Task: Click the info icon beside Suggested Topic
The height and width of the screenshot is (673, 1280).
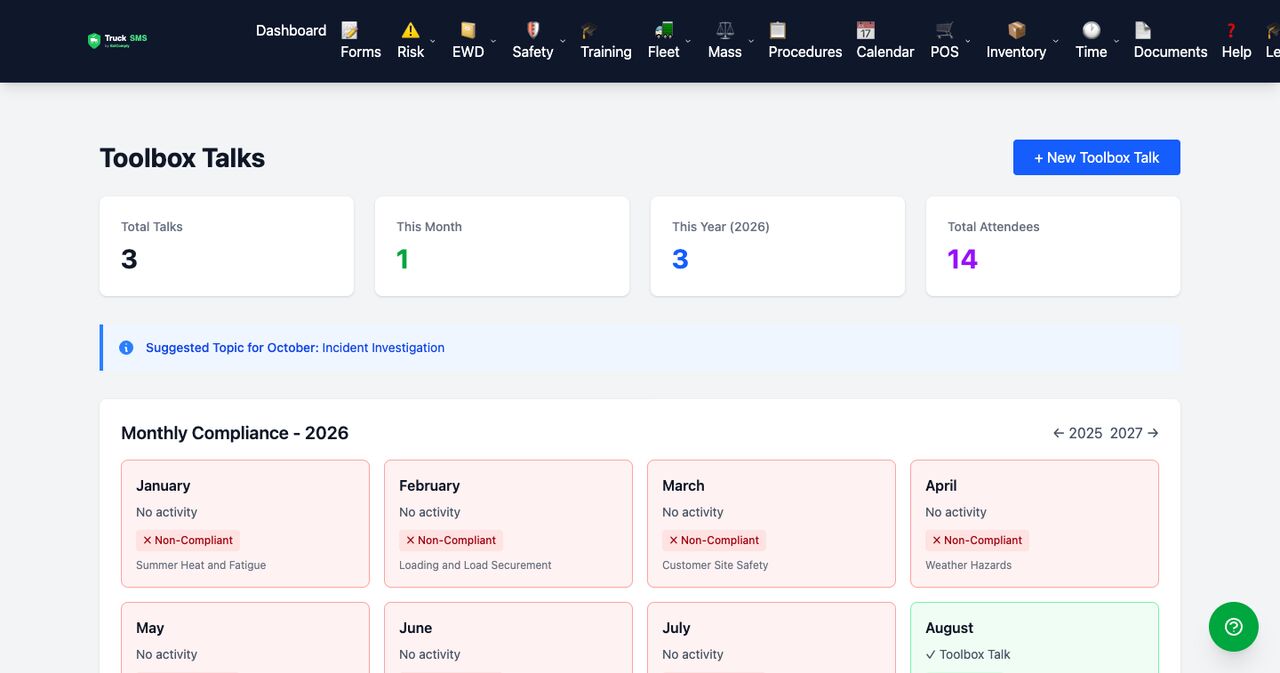Action: coord(126,348)
